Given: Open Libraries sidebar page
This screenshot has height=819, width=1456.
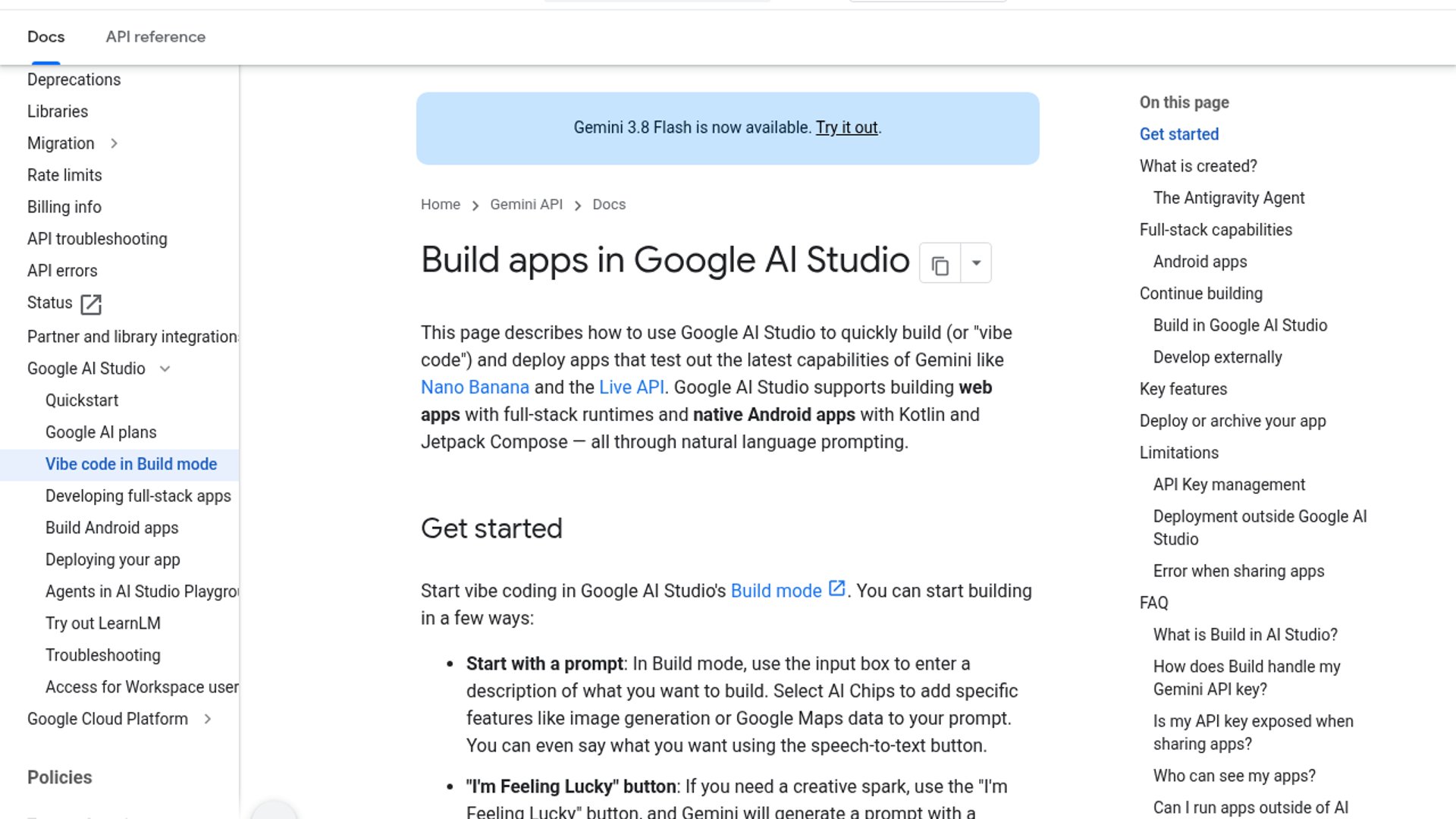Looking at the screenshot, I should coord(58,111).
